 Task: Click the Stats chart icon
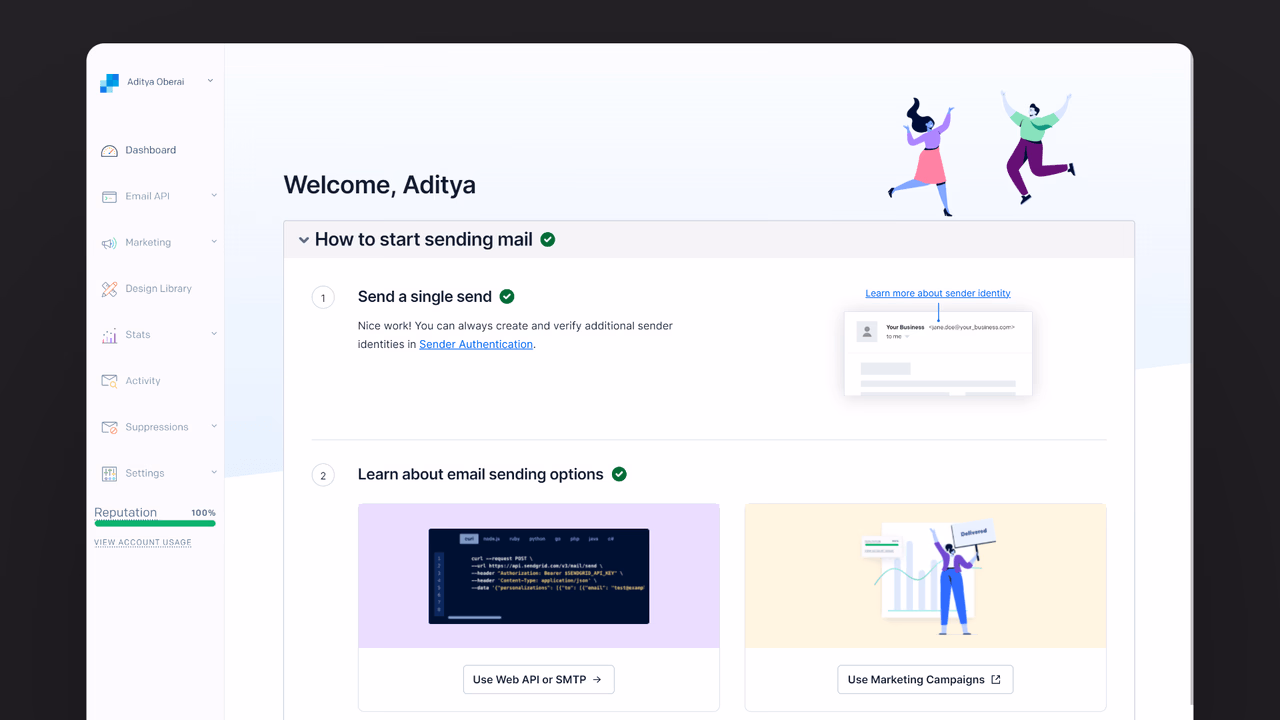click(109, 335)
